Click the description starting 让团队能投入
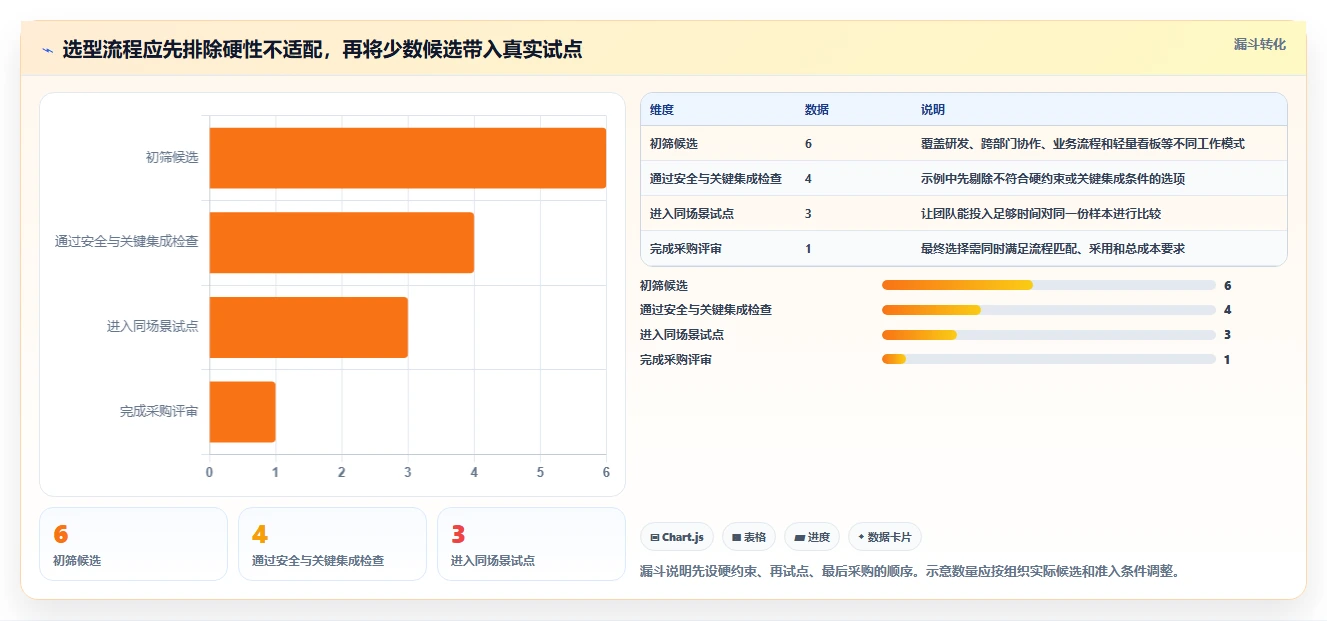The image size is (1327, 621). coord(1041,214)
